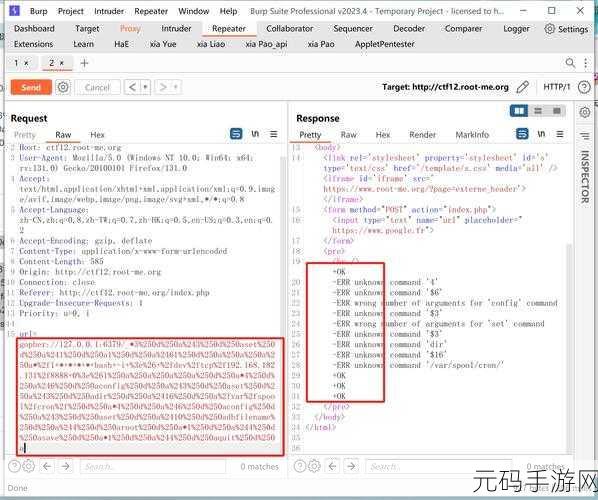598x500 pixels.
Task: Click request search previous-match arrow
Action: pos(47,466)
